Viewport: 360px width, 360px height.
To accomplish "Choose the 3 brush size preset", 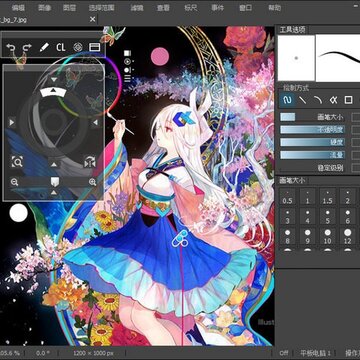I will pyautogui.click(x=287, y=217).
